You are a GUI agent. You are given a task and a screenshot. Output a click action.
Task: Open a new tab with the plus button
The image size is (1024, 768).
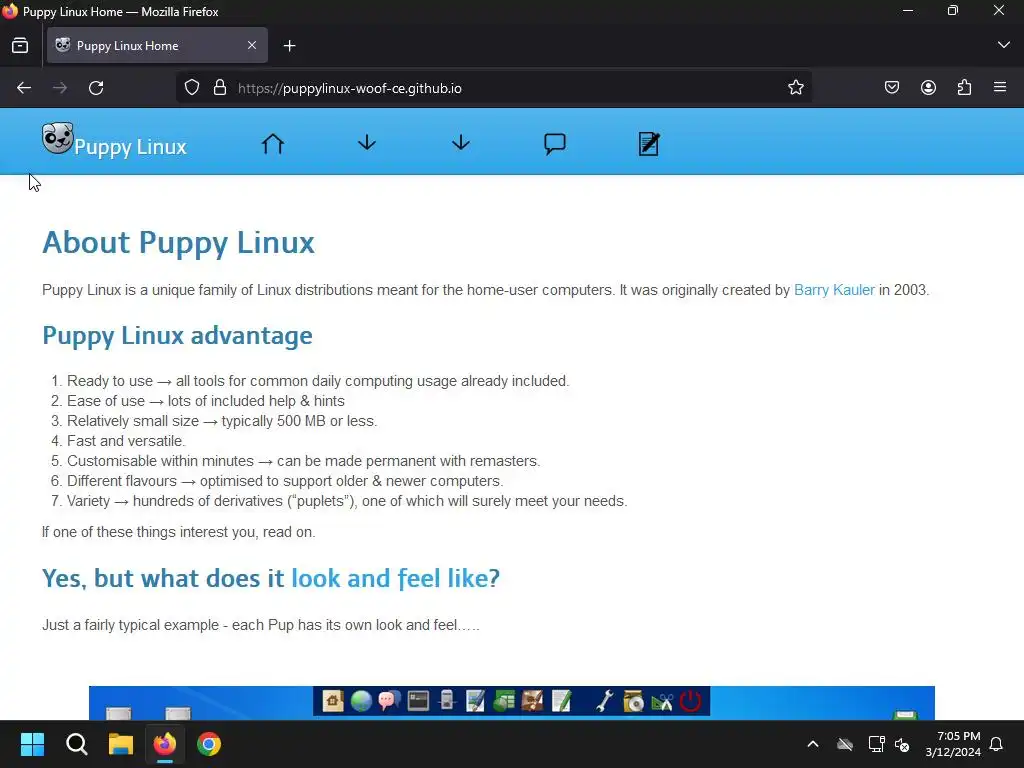coord(290,45)
